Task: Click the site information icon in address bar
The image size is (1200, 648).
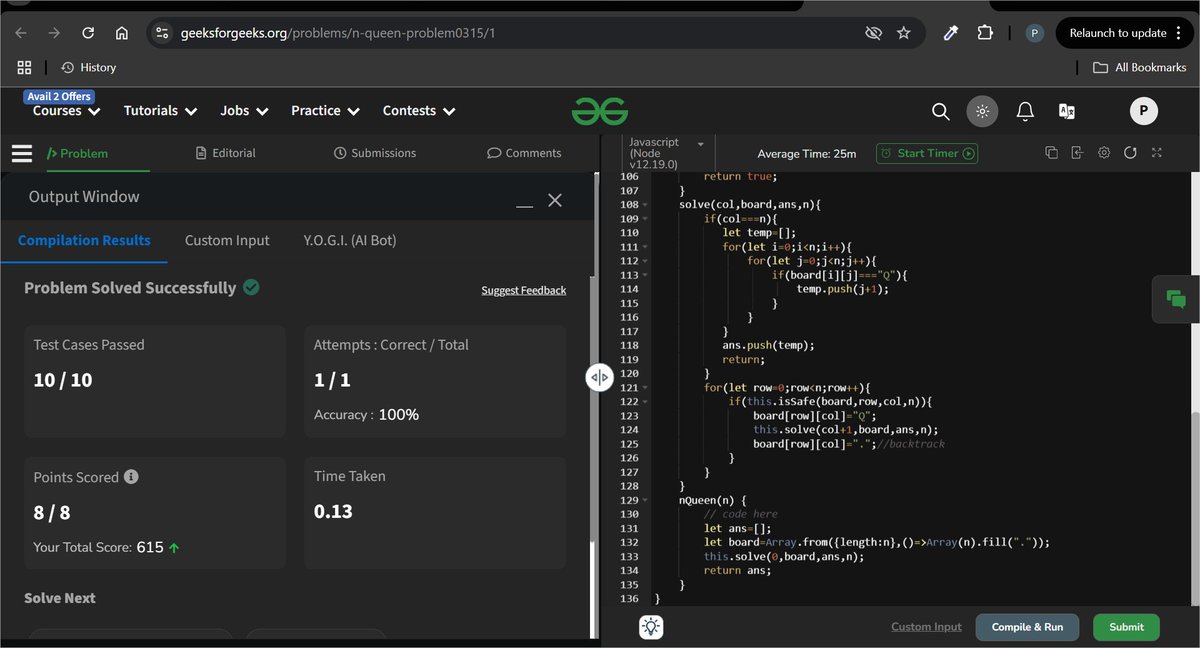Action: (x=163, y=33)
